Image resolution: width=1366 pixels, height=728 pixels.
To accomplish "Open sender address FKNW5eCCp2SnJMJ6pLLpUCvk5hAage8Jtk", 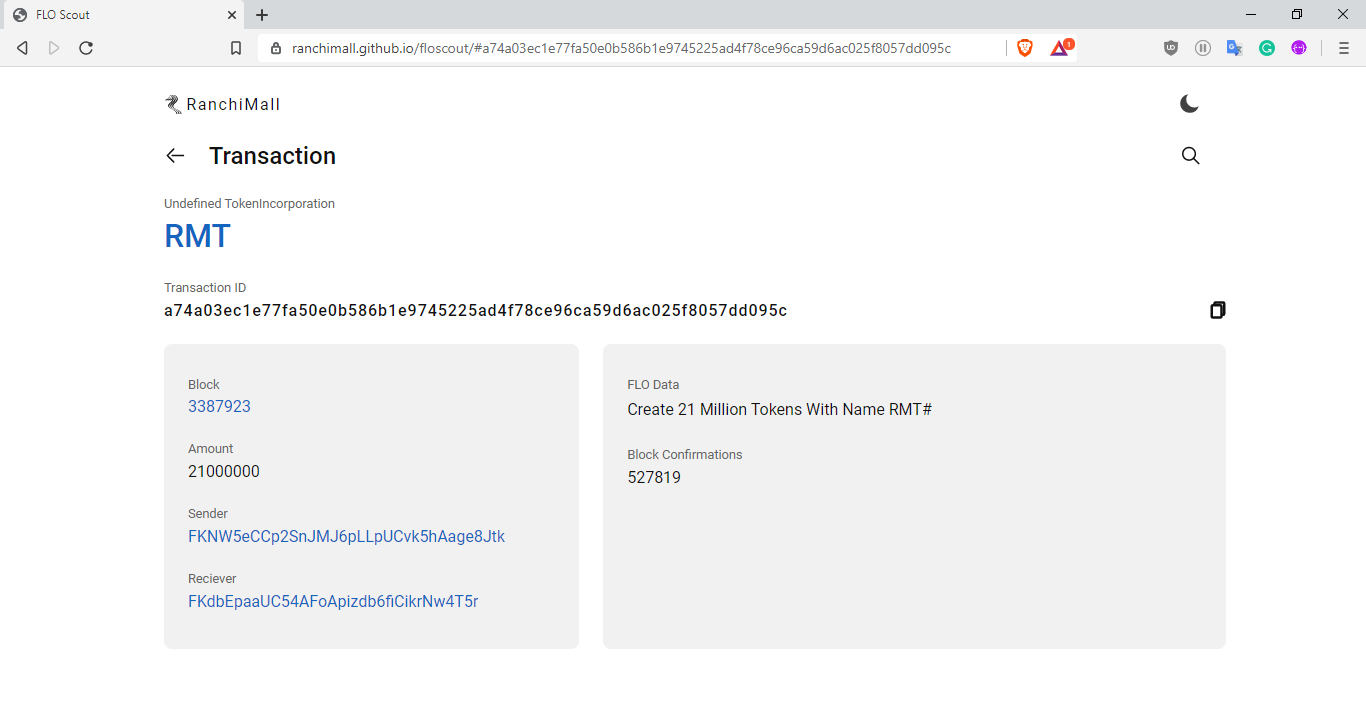I will point(346,537).
